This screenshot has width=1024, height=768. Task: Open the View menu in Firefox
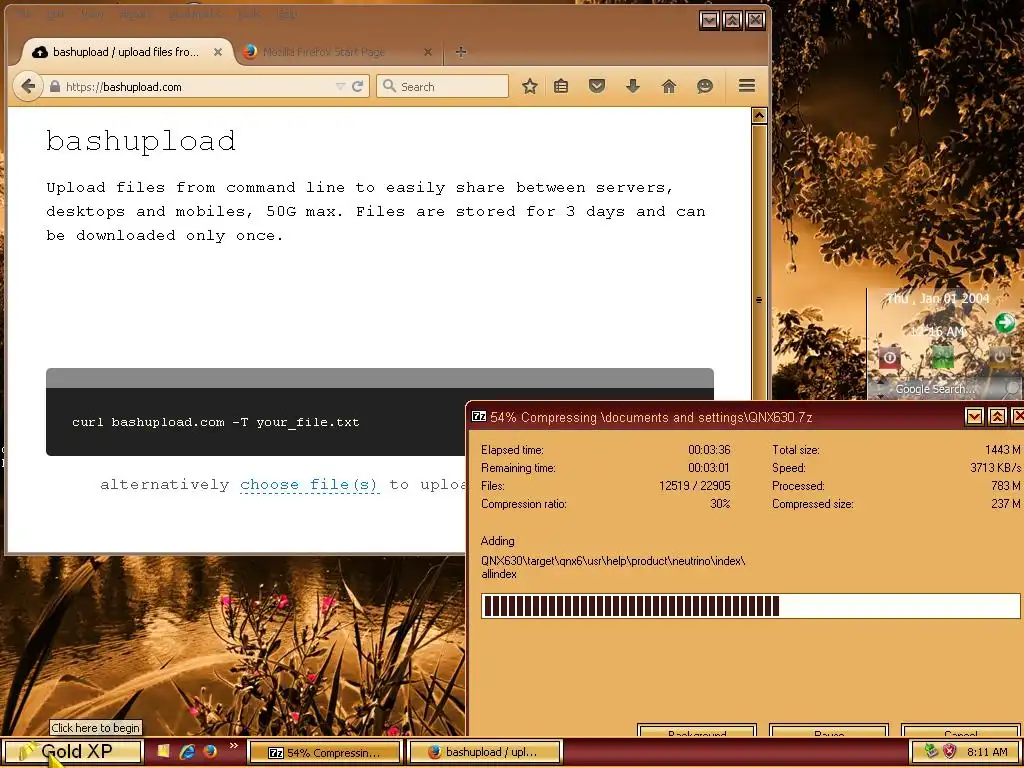pos(92,14)
